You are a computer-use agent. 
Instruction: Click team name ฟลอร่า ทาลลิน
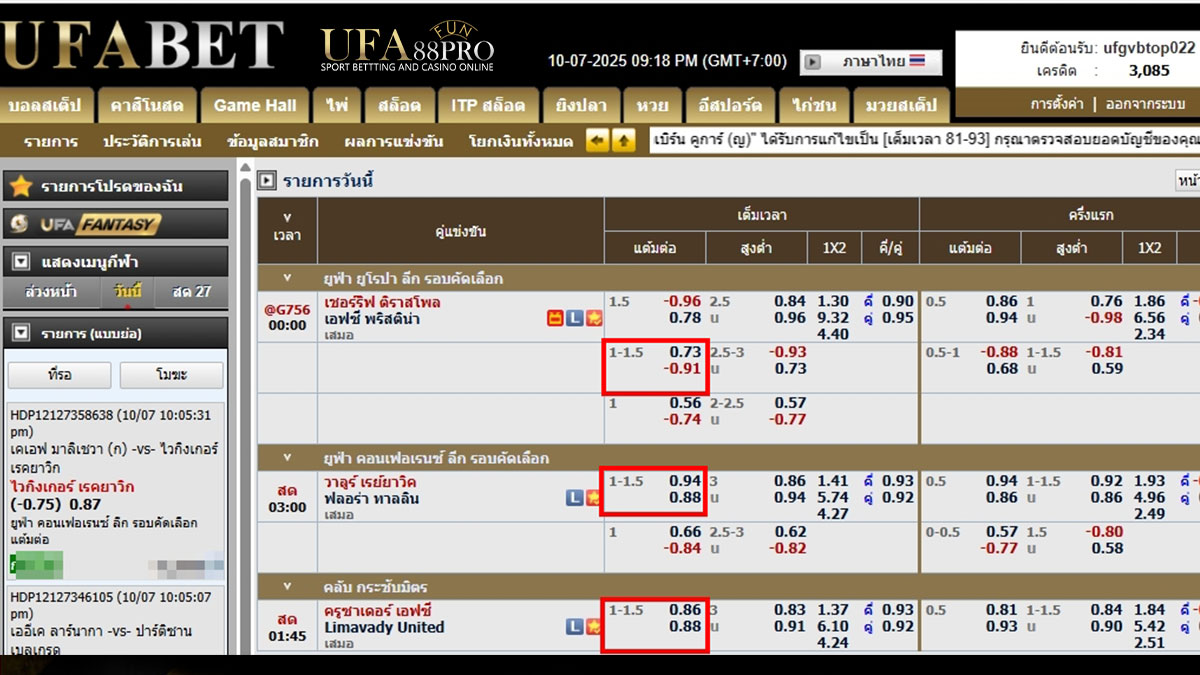(x=372, y=498)
